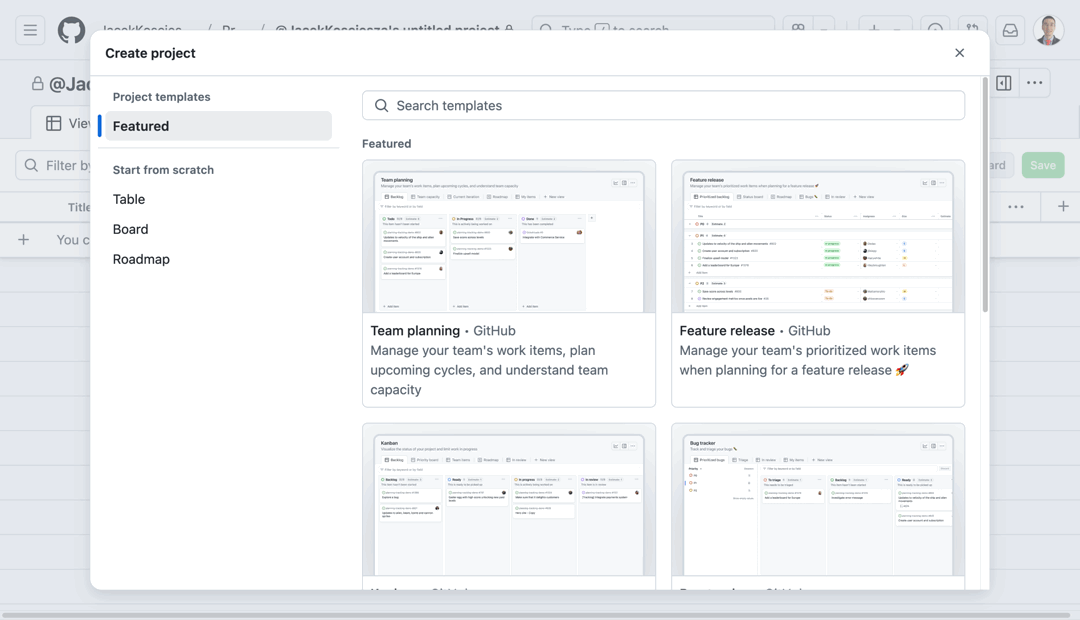Click the Team planning title text
Screen dimensions: 1080x620
pos(415,331)
